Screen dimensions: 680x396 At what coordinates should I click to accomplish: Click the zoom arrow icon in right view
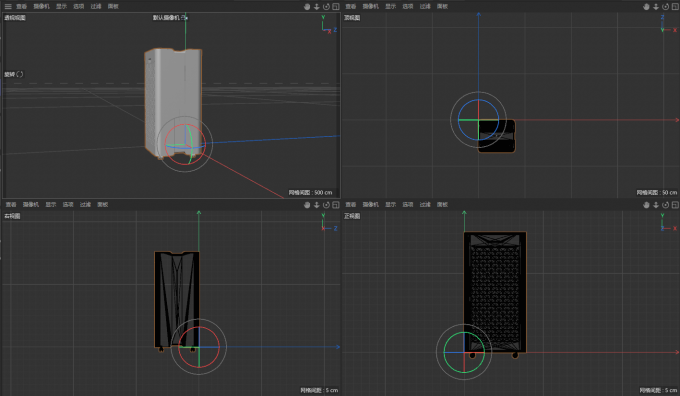click(x=317, y=205)
